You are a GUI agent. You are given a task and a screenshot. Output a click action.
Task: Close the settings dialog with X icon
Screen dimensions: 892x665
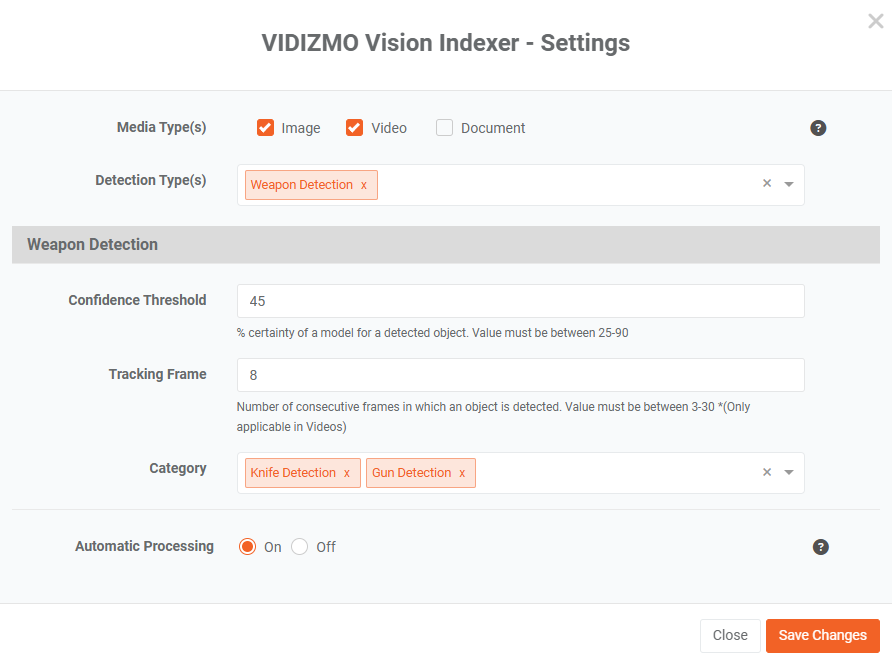click(876, 22)
